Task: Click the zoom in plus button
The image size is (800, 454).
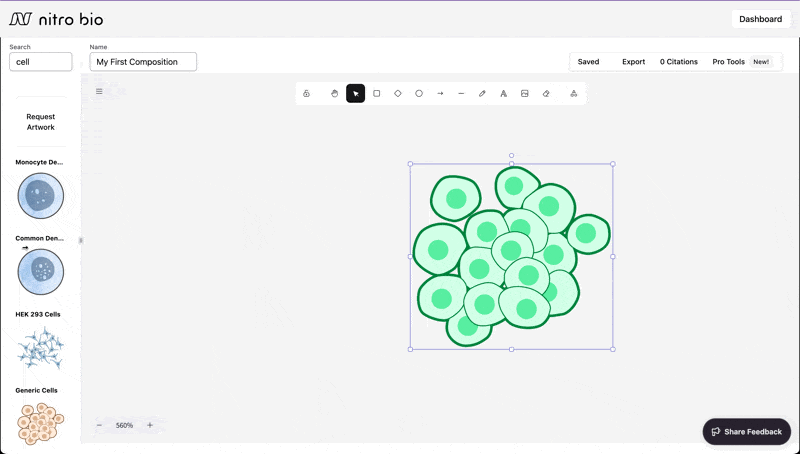Action: [x=150, y=425]
